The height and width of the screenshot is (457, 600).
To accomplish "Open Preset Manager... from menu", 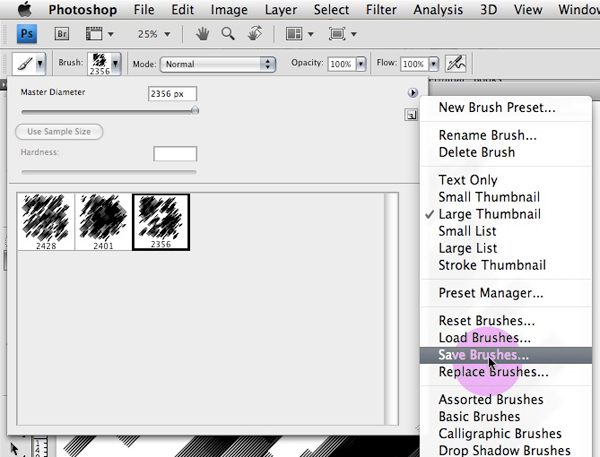I will 506,293.
